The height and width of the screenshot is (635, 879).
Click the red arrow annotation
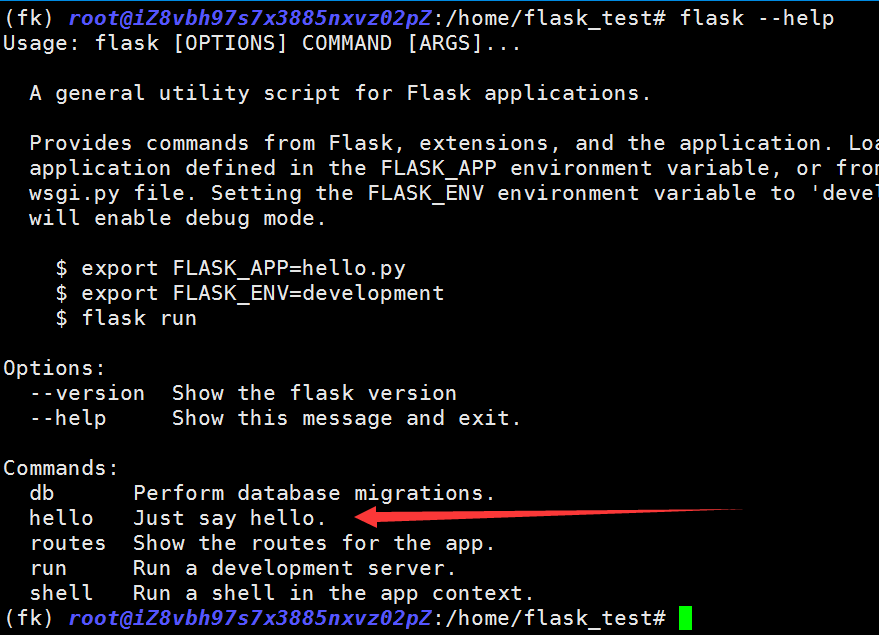pyautogui.click(x=548, y=515)
